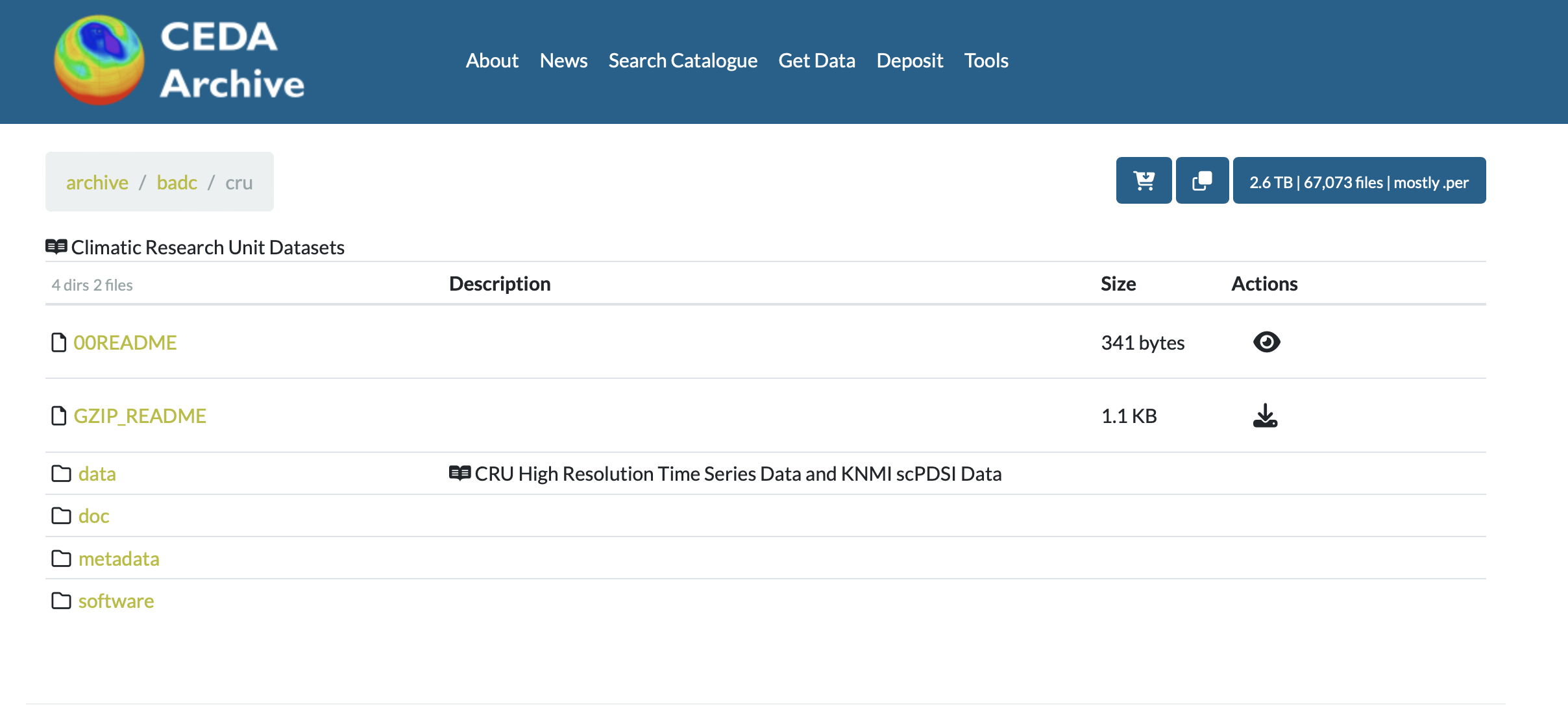Open the Tools menu
This screenshot has height=724, width=1568.
coord(986,61)
